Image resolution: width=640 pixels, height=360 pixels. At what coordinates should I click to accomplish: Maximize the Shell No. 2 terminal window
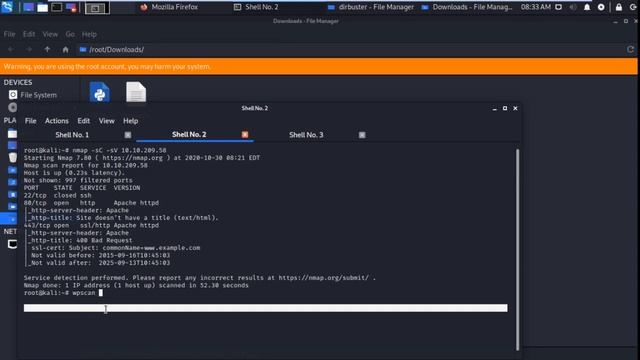(505, 108)
